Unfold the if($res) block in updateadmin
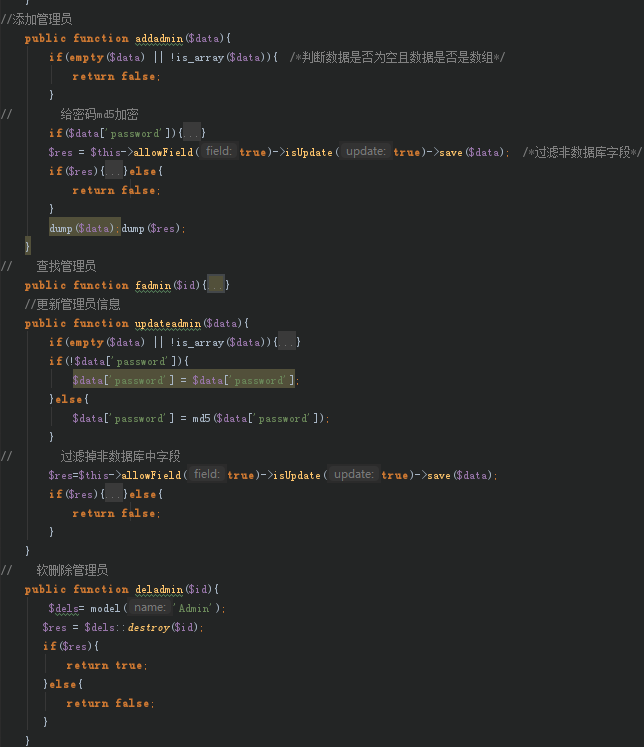 115,494
